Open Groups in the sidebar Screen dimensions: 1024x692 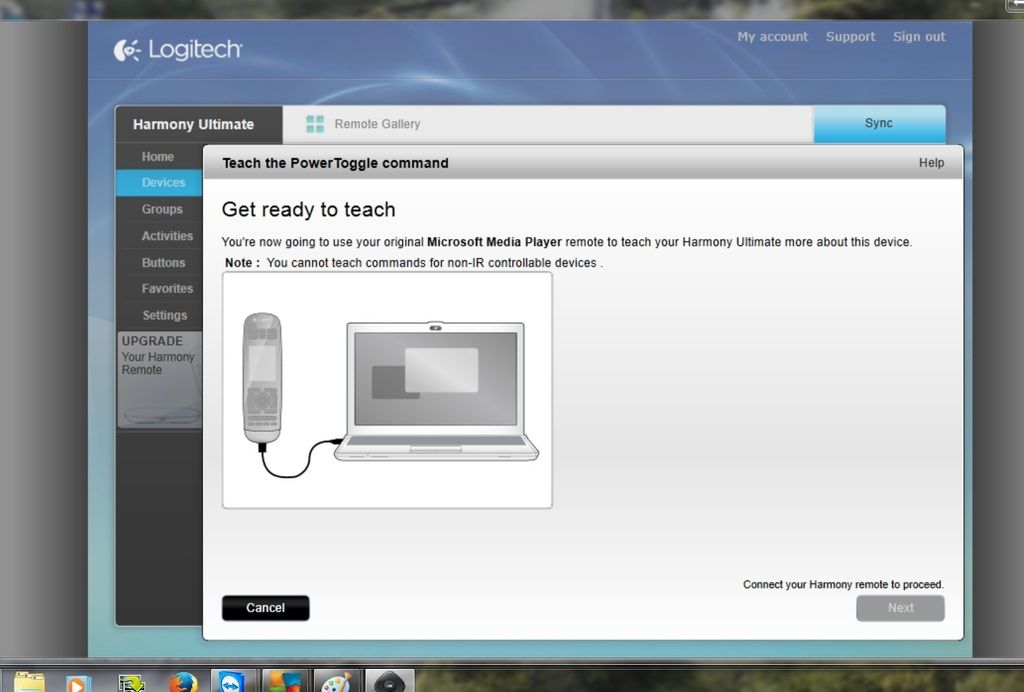pyautogui.click(x=159, y=210)
